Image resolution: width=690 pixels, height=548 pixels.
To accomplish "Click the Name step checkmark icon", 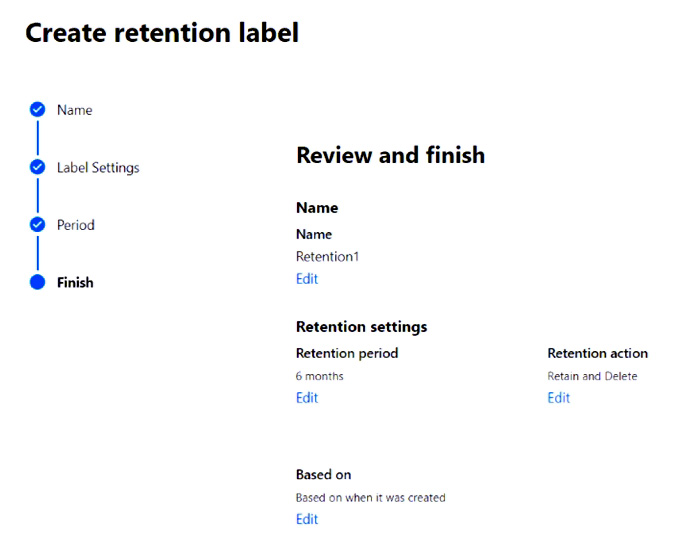I will (38, 110).
